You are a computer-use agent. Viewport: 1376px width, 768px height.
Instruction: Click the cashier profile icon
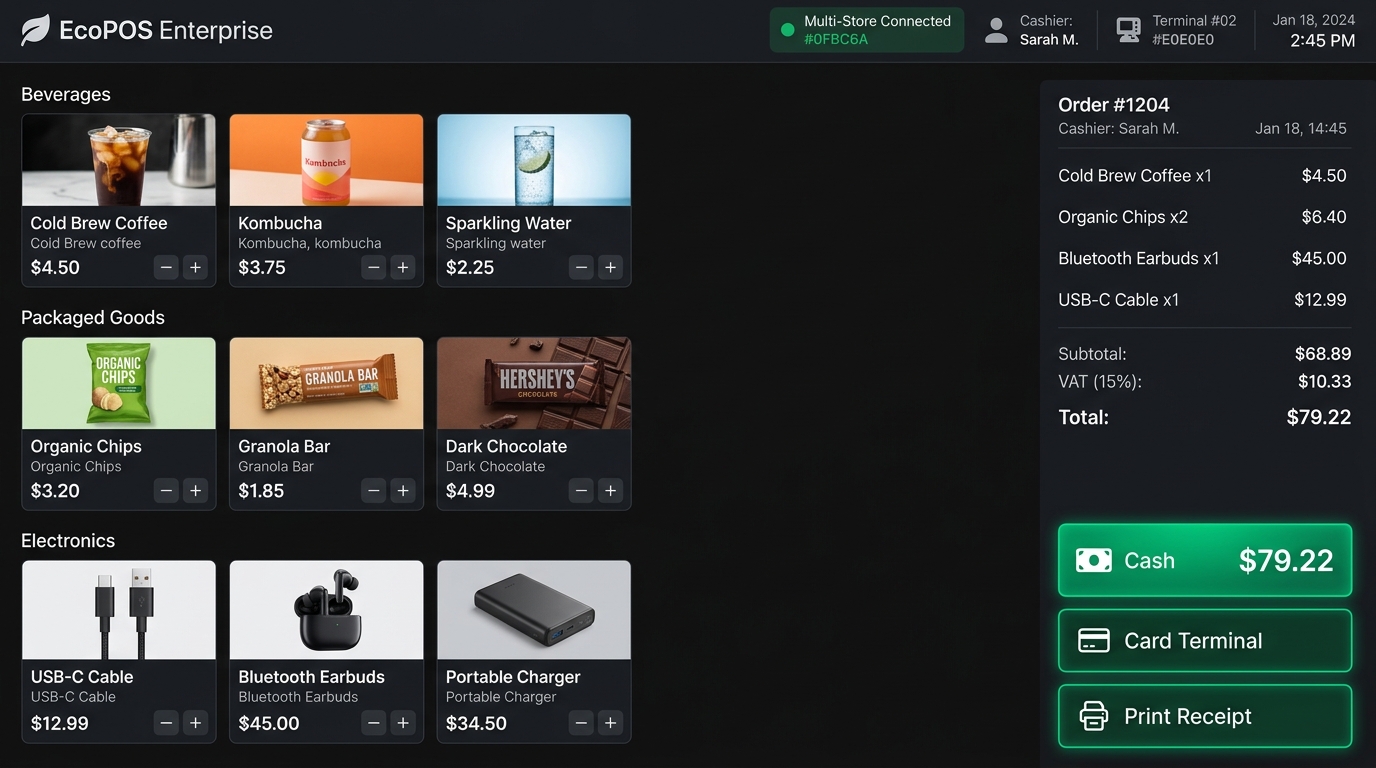[996, 30]
